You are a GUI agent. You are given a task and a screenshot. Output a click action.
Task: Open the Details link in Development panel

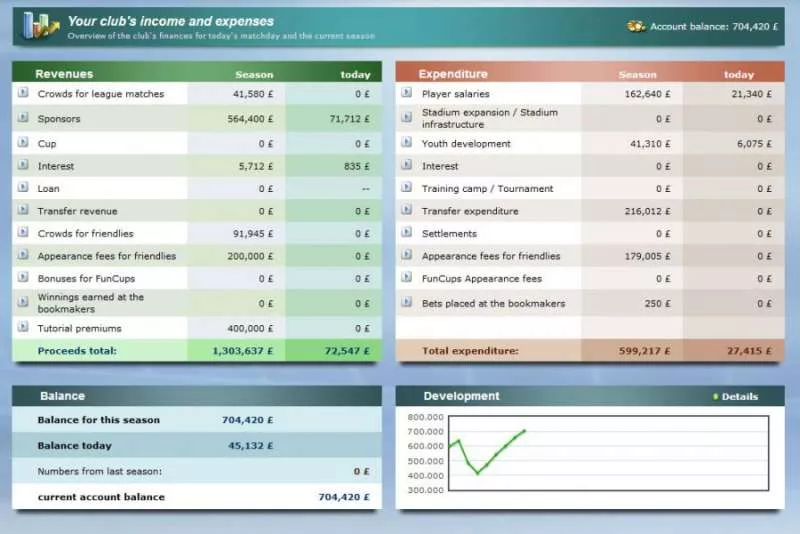point(739,397)
